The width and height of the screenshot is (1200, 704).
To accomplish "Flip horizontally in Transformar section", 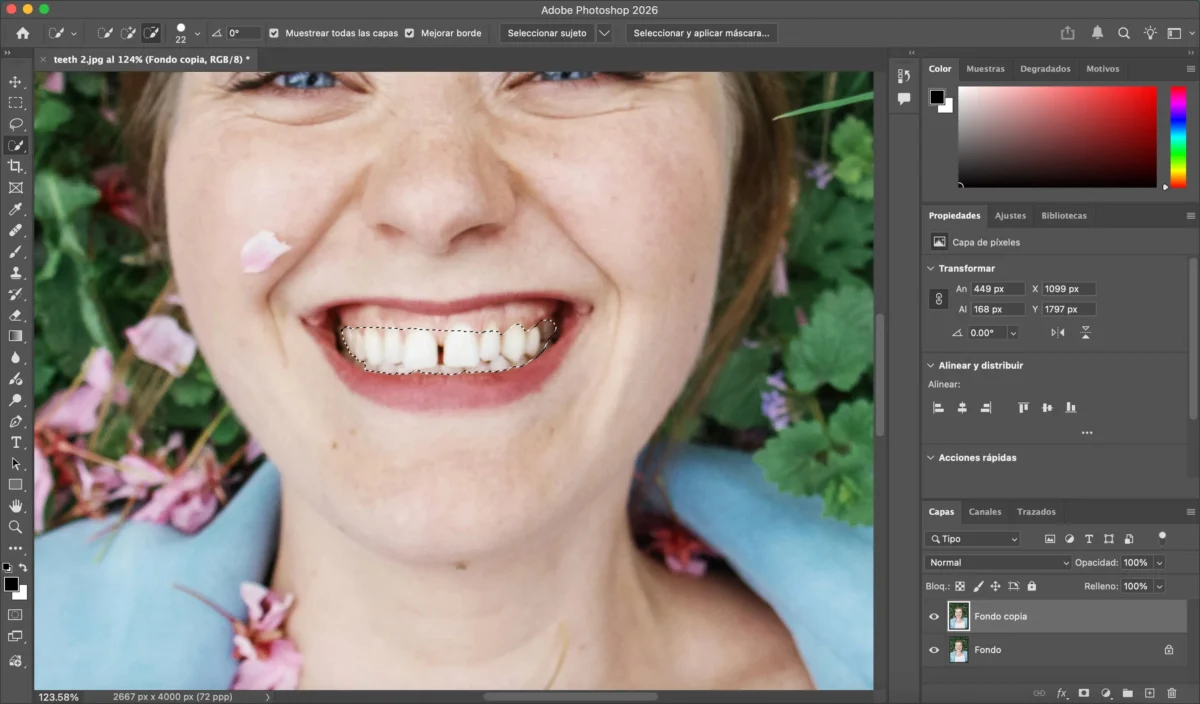I will [1058, 333].
